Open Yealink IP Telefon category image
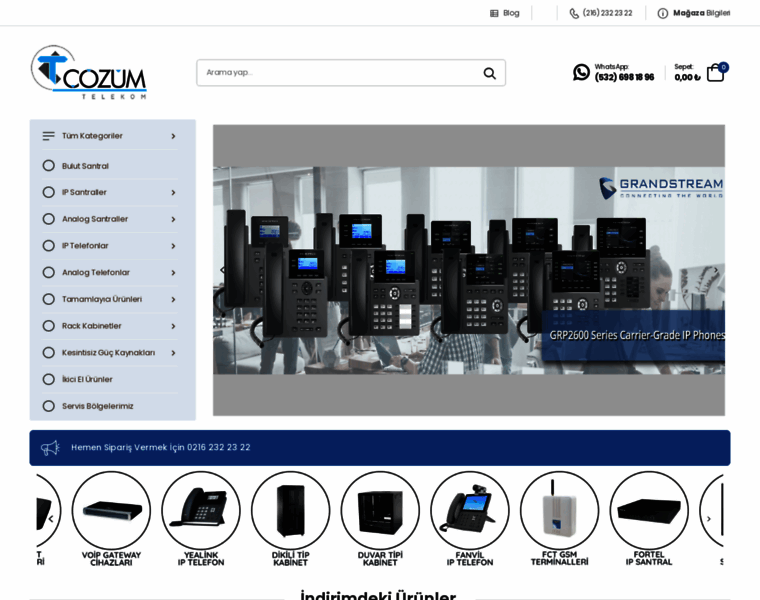 pyautogui.click(x=201, y=510)
